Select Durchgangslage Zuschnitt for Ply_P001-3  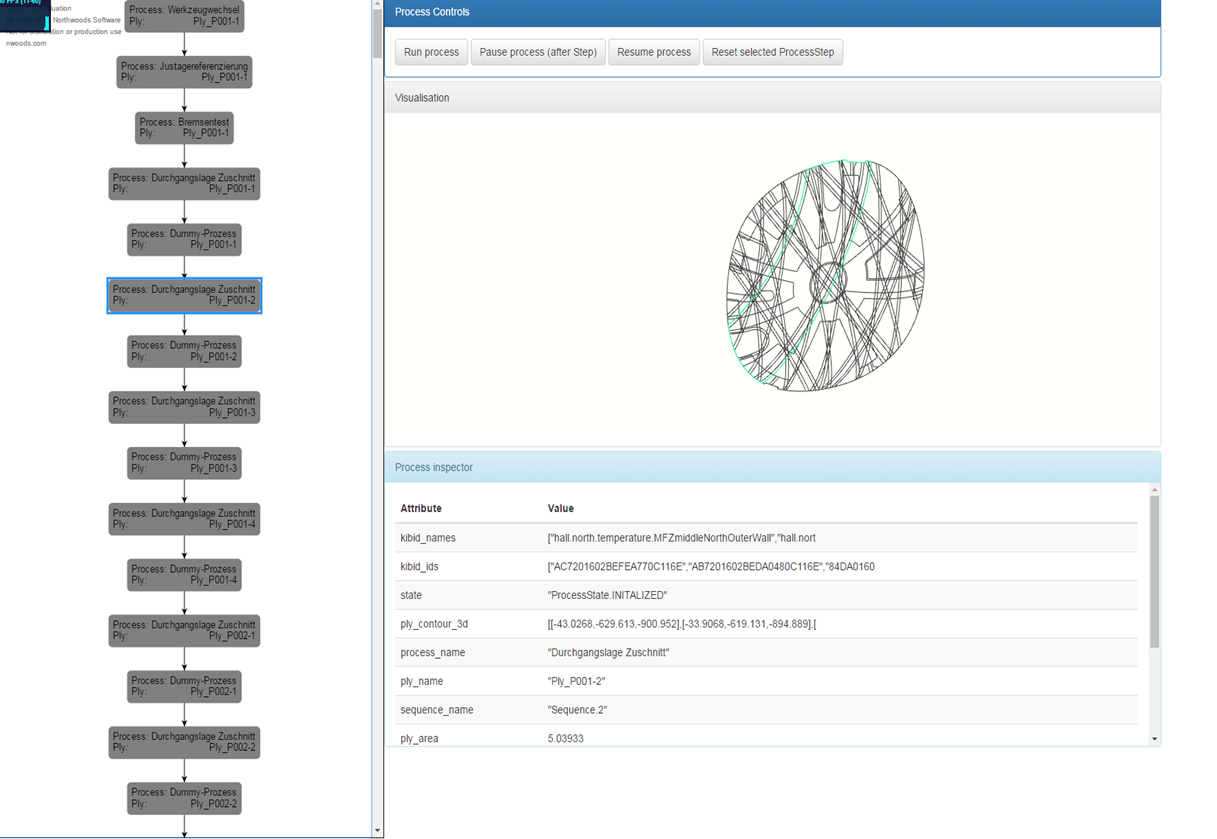pos(183,407)
